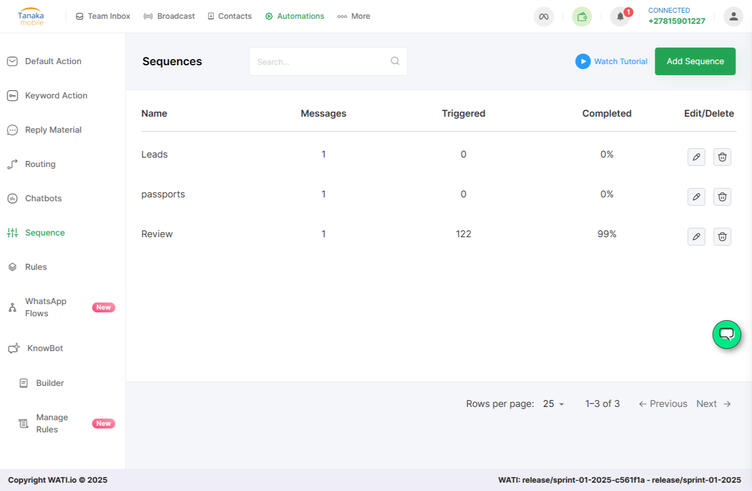Expand the Rows per page dropdown
This screenshot has height=491, width=752.
click(553, 404)
